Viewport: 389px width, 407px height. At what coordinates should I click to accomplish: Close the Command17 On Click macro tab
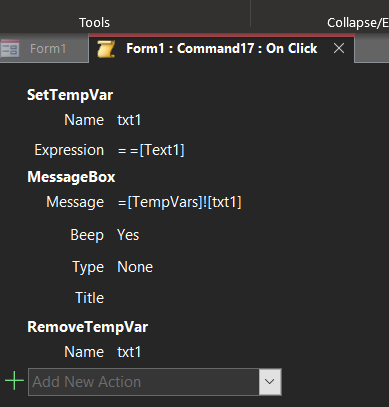click(x=339, y=49)
